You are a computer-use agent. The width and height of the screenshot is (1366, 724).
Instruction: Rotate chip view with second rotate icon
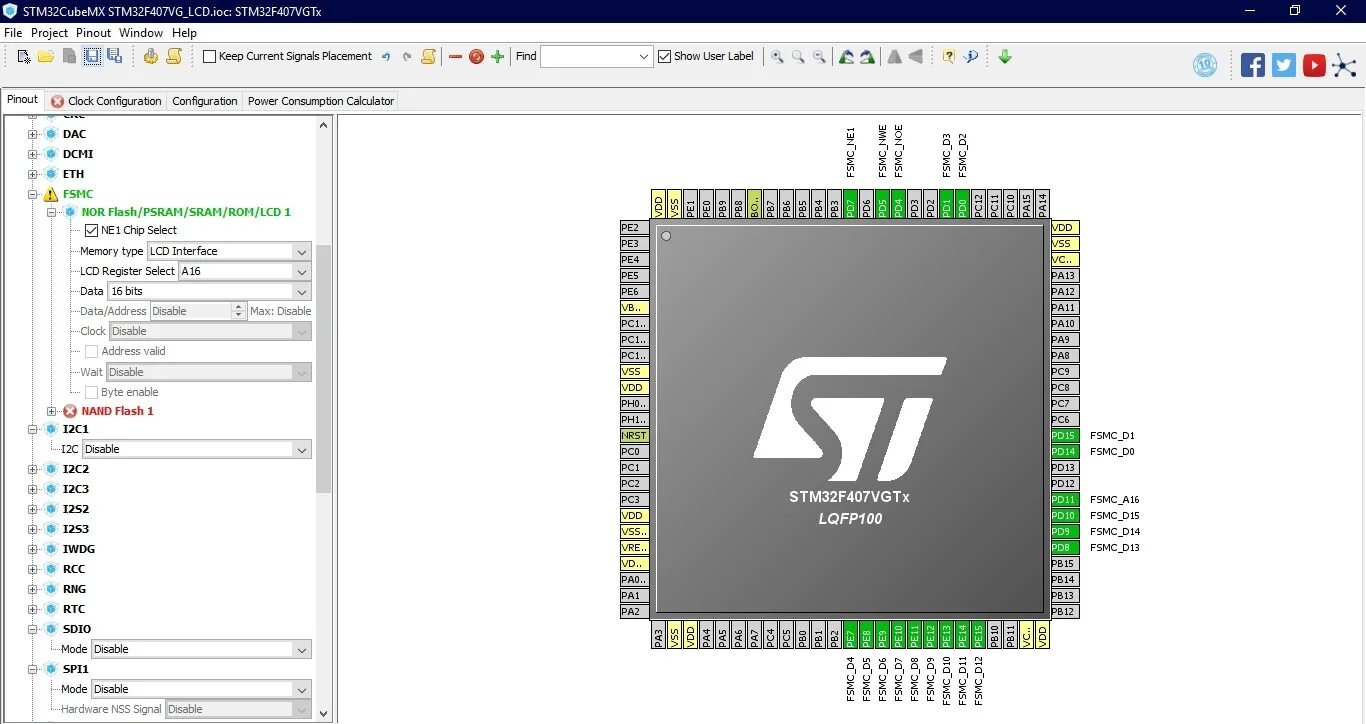click(867, 57)
